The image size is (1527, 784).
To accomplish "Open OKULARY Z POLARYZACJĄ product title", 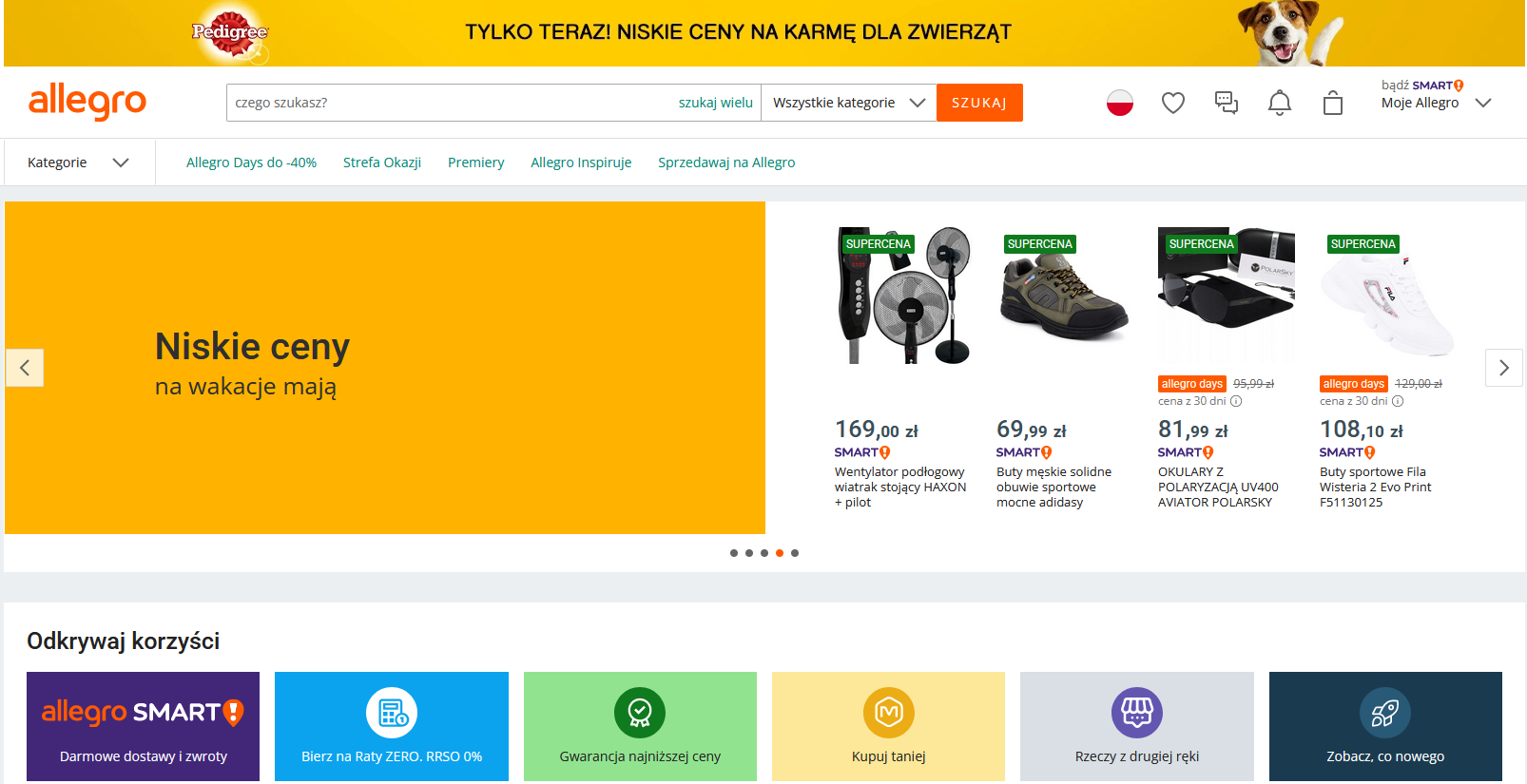I will click(1218, 487).
